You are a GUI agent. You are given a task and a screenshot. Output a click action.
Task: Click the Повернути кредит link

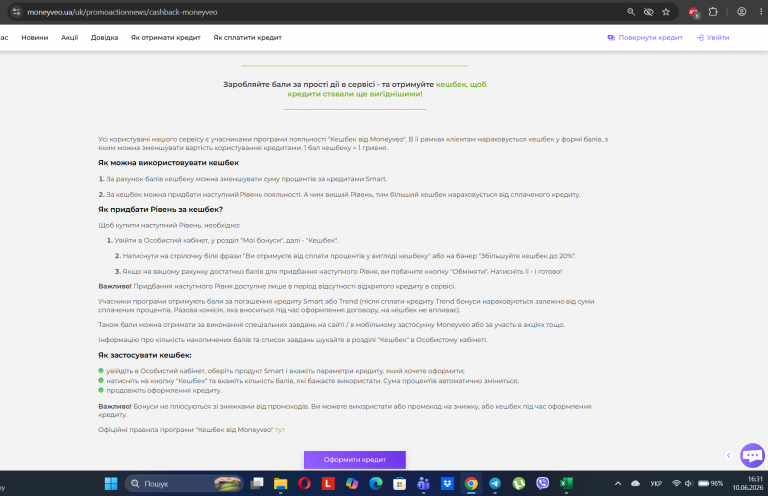click(645, 38)
